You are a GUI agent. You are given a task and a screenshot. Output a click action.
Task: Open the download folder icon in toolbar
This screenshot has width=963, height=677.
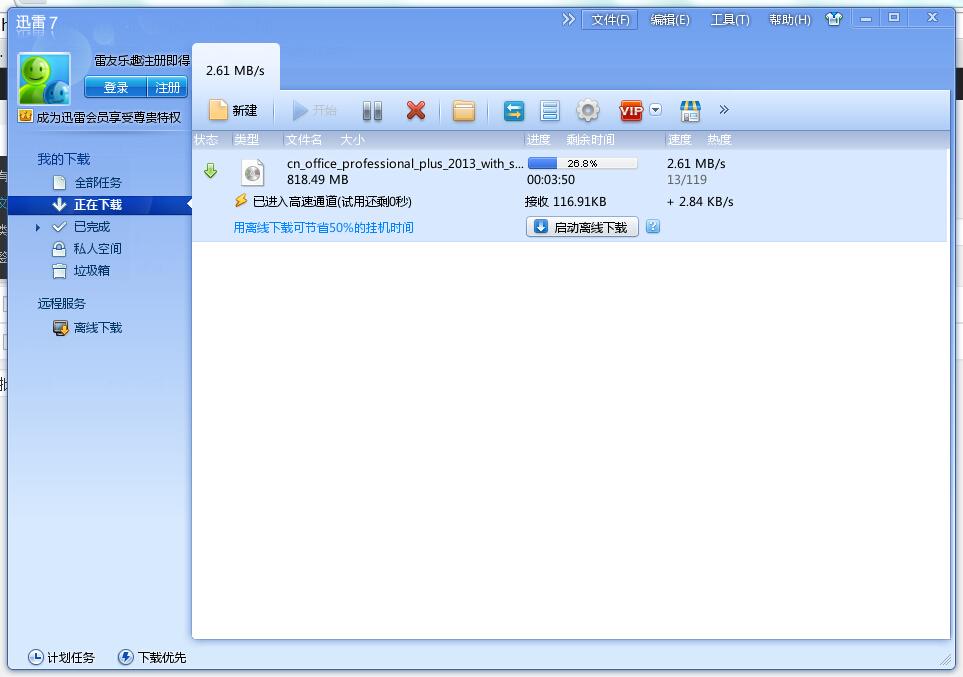click(x=464, y=111)
